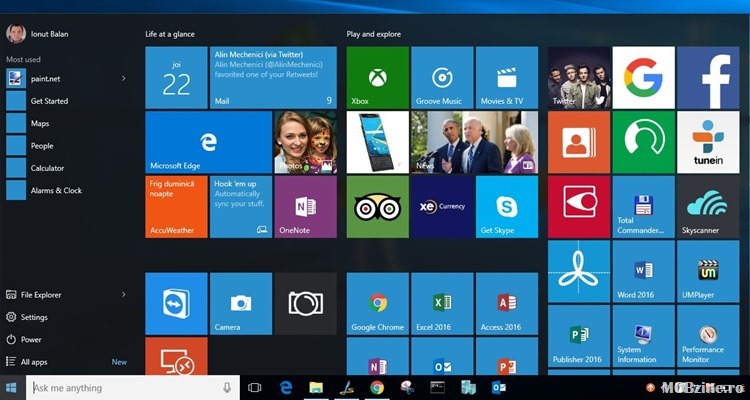
Task: Open Settings from Start menu
Action: [x=34, y=317]
